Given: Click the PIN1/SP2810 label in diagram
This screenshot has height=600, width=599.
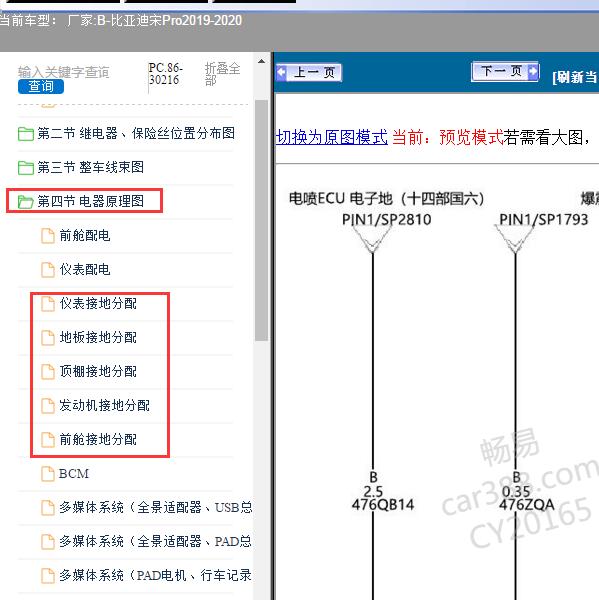Looking at the screenshot, I should pos(387,220).
